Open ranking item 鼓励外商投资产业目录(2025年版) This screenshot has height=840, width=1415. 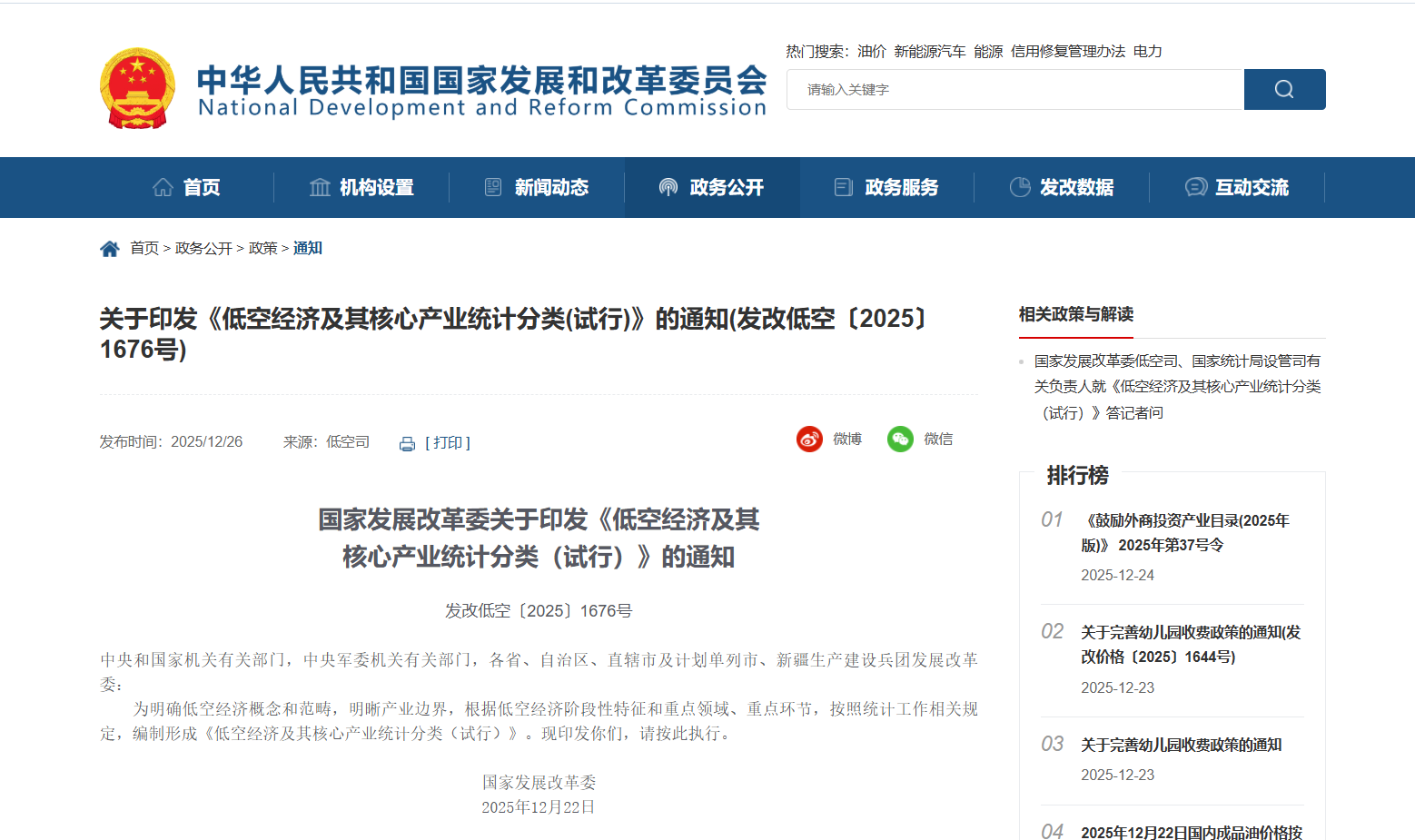(1187, 532)
